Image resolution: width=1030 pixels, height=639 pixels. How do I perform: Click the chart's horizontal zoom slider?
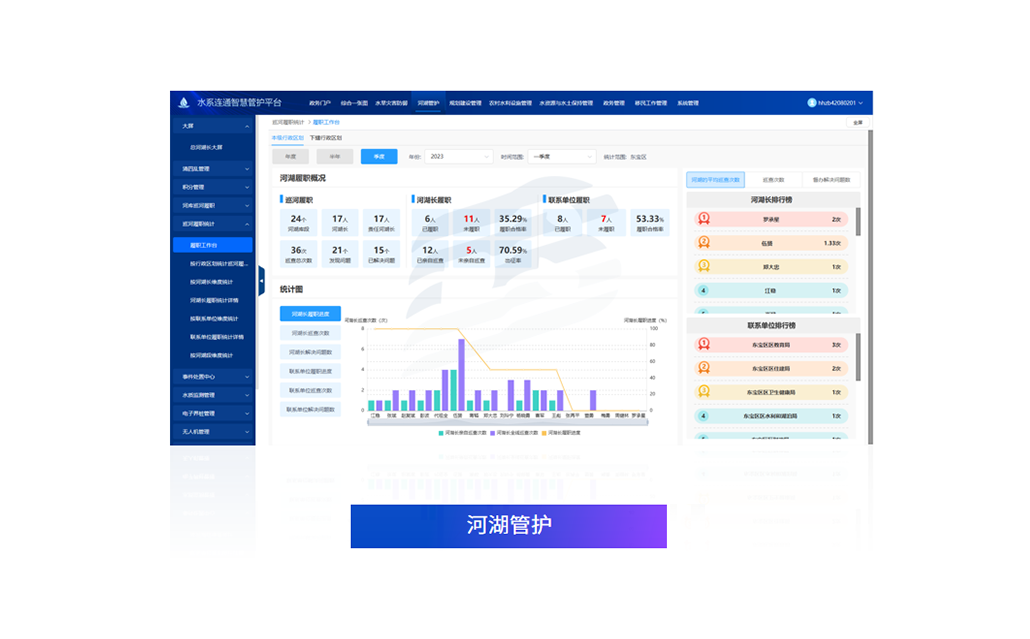[x=507, y=420]
